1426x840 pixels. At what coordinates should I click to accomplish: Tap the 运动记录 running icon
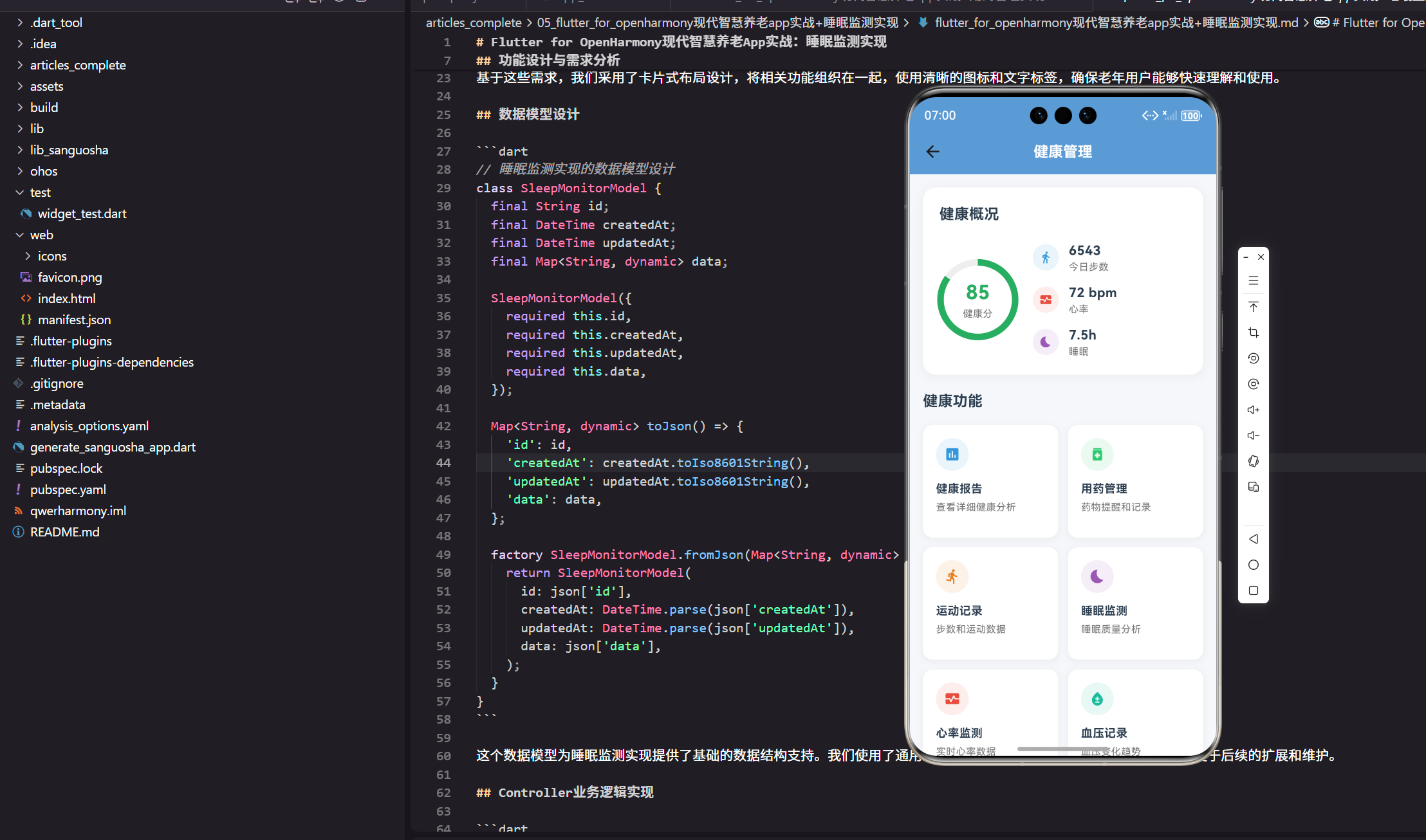coord(952,577)
